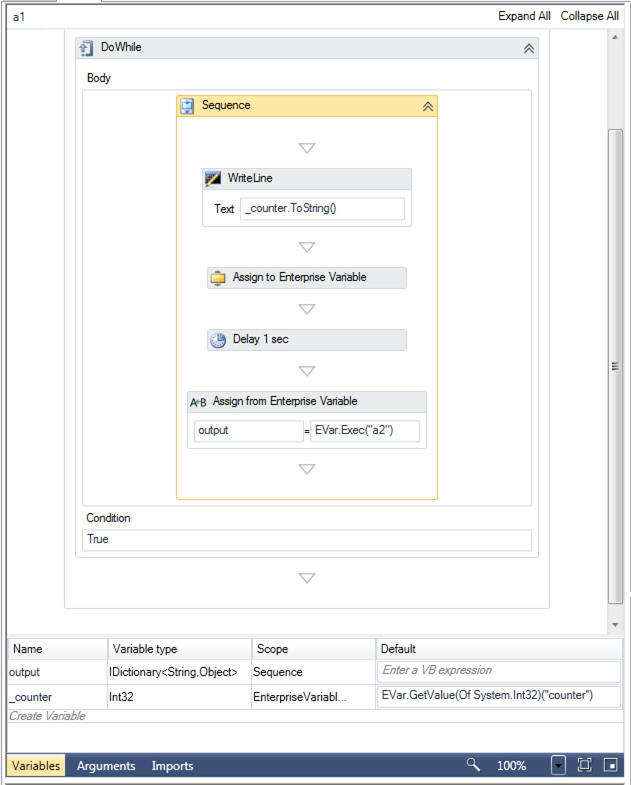
Task: Collapse the DoWhile activity using its chevron
Action: [528, 49]
